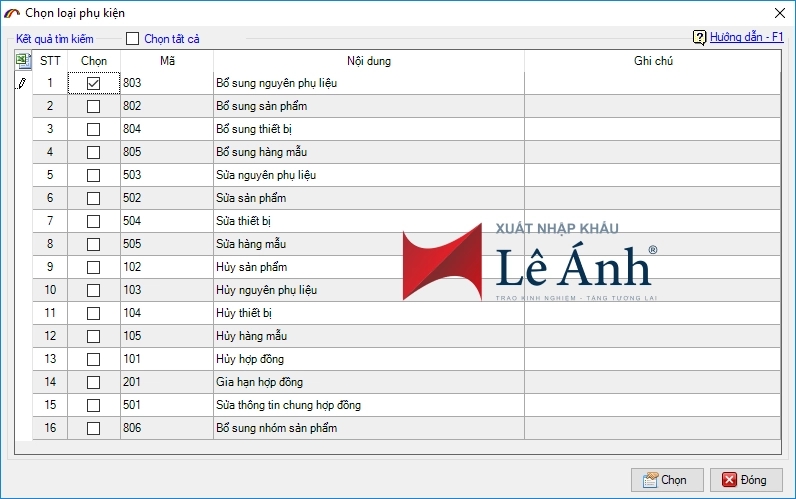796x499 pixels.
Task: Click the app icon in title bar
Action: (x=12, y=13)
